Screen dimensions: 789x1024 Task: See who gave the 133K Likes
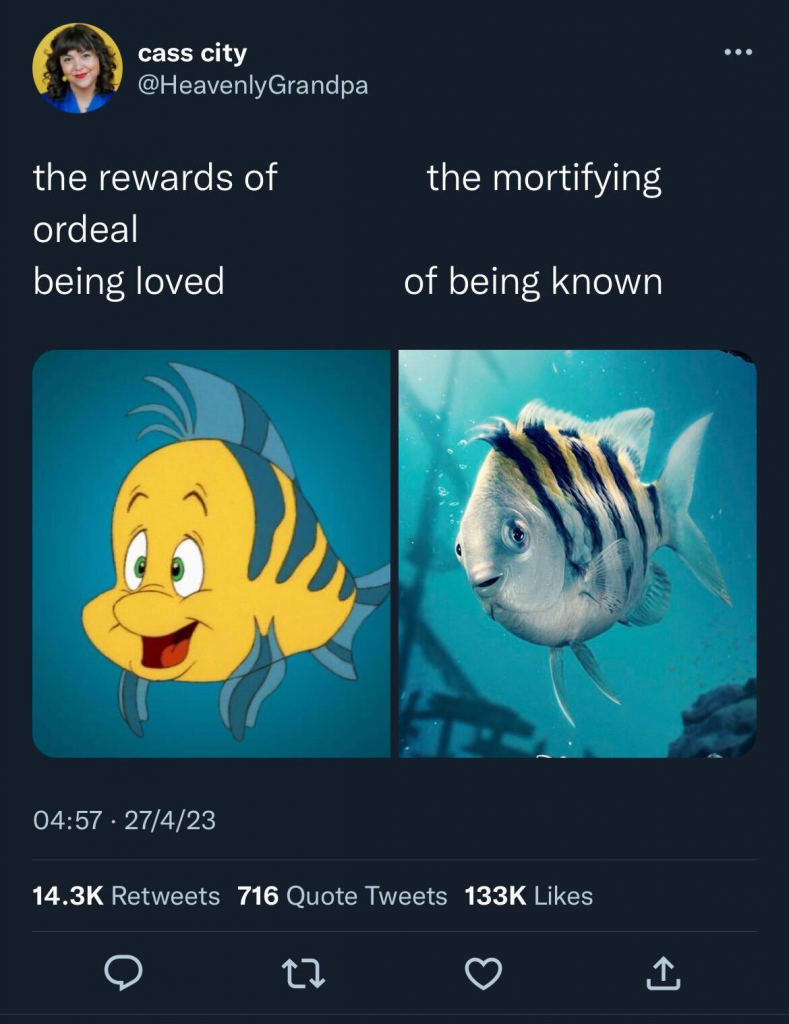529,896
